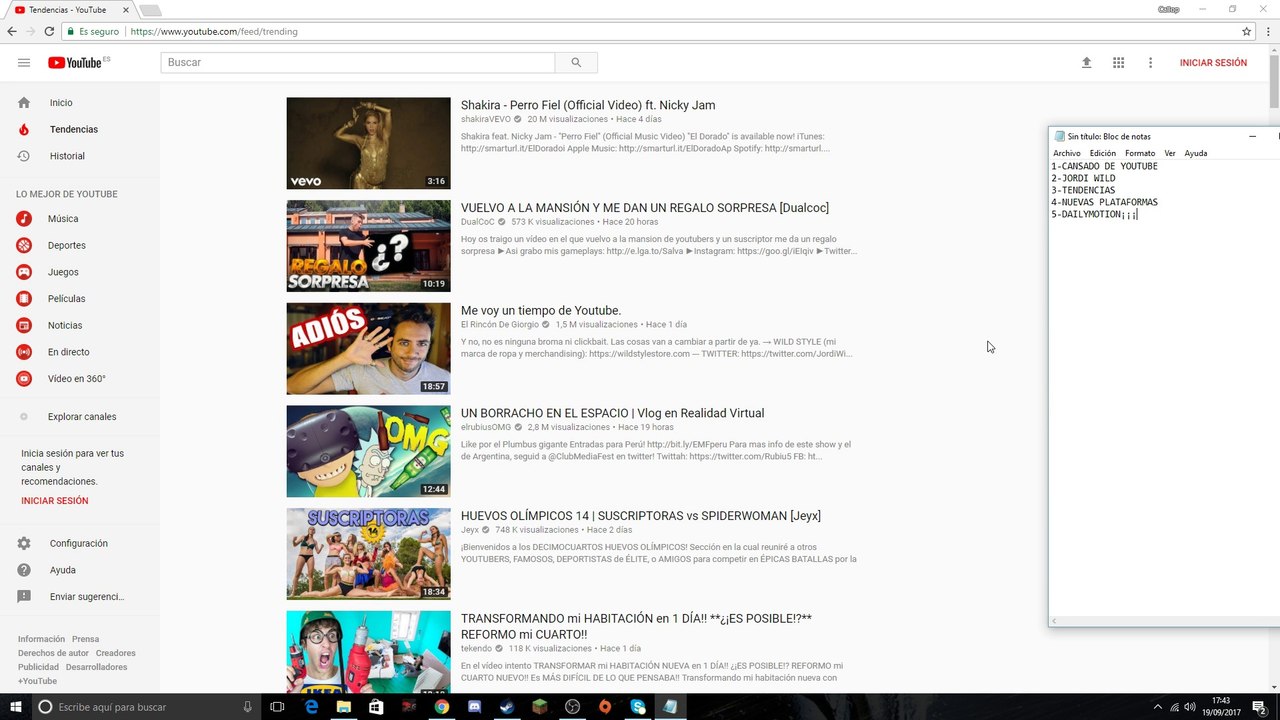The width and height of the screenshot is (1280, 720).
Task: Open the VUELVO A LA MANSIÓN video title
Action: tap(645, 208)
